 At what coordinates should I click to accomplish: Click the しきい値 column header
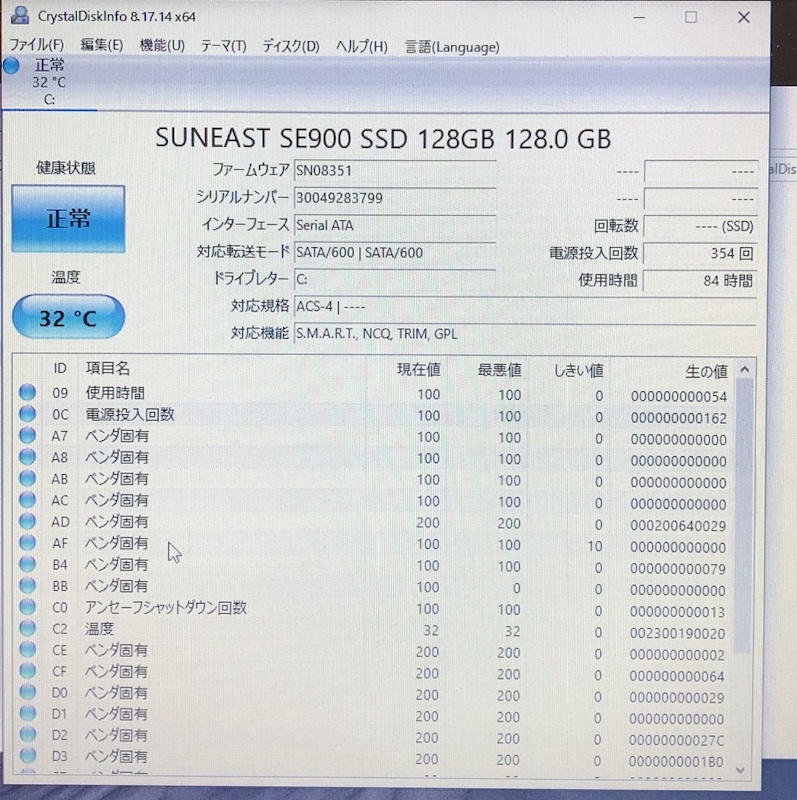click(579, 370)
